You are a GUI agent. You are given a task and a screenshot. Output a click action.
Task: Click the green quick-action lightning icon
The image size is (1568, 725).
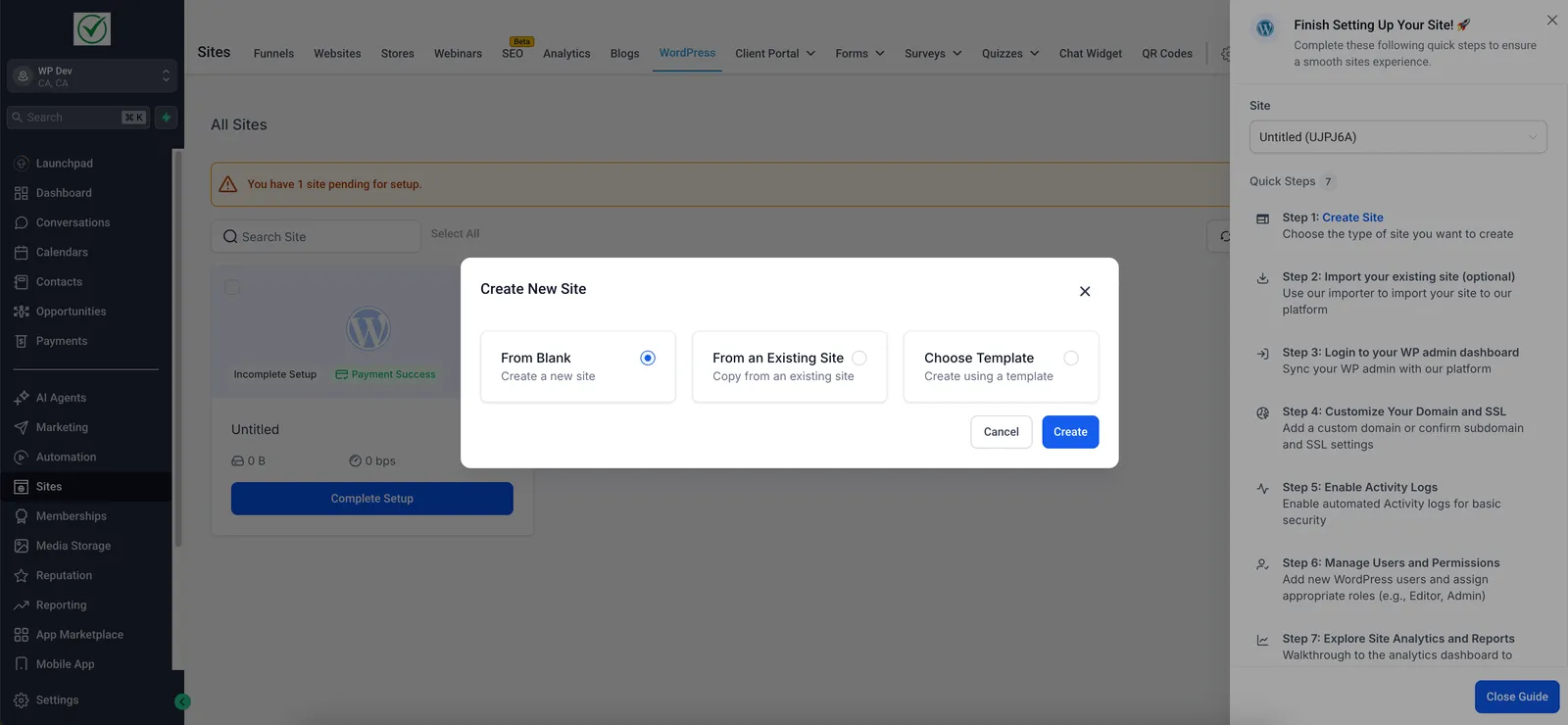pos(166,118)
